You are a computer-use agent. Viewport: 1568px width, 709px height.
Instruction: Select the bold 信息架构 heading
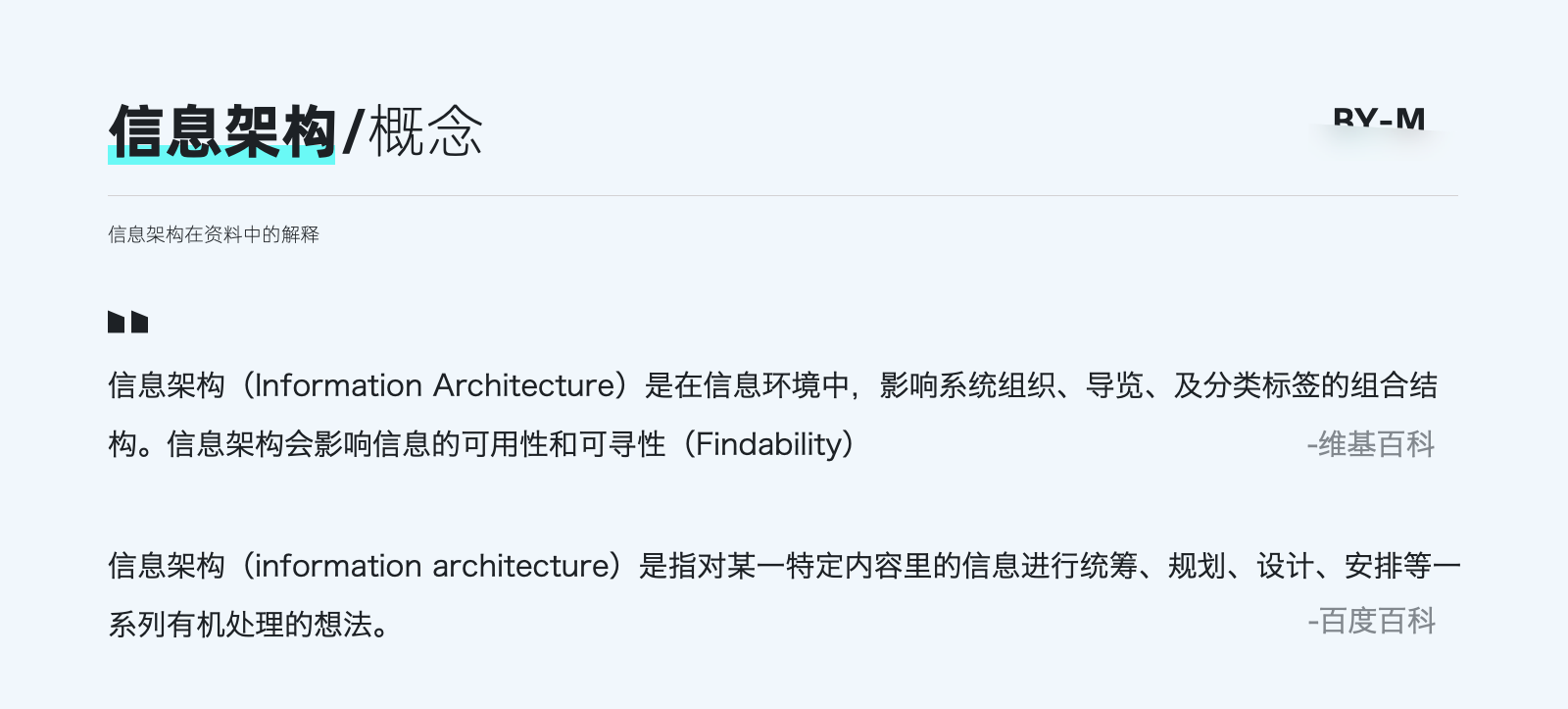click(x=221, y=130)
